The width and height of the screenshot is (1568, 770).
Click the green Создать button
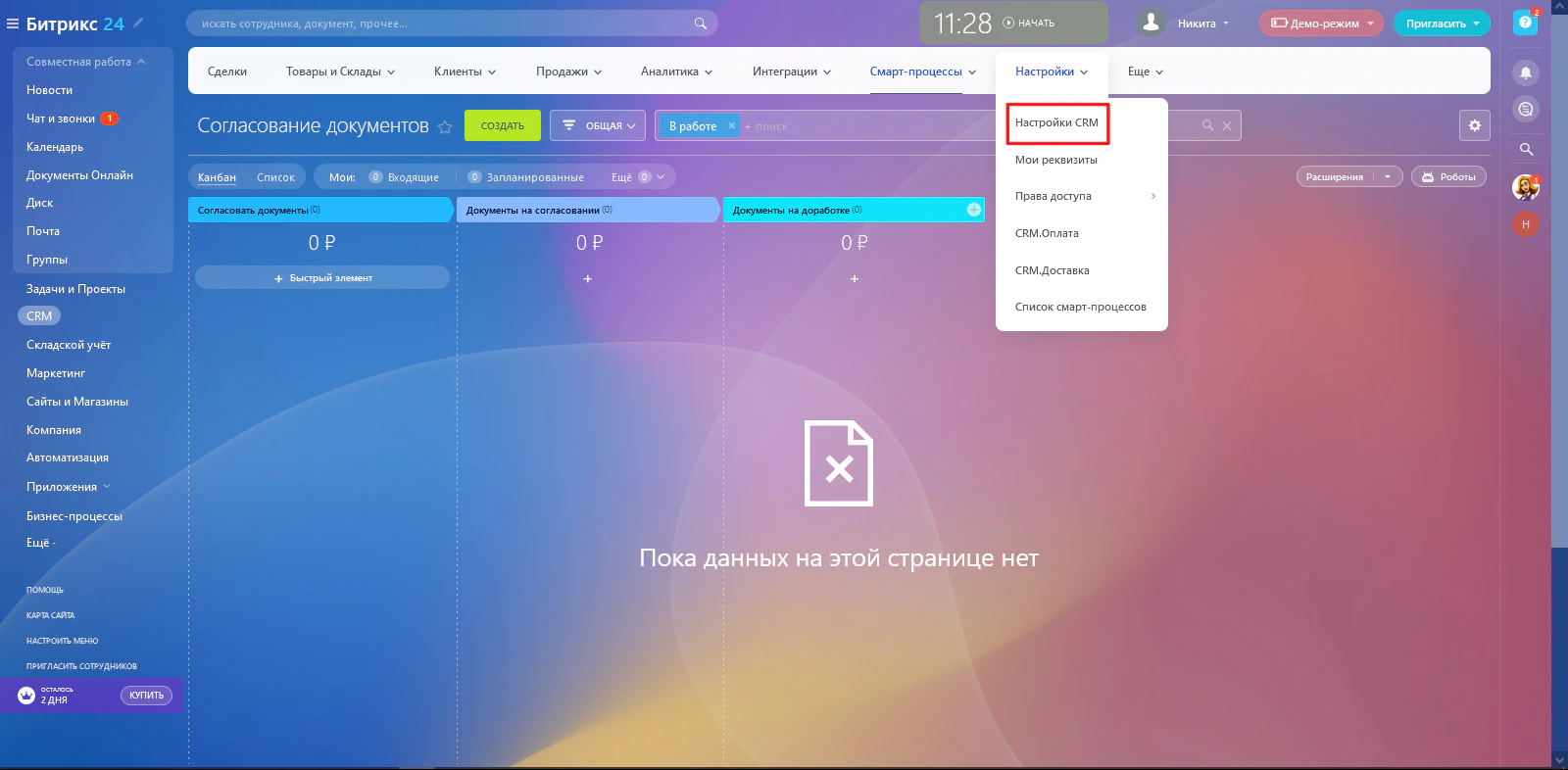503,125
